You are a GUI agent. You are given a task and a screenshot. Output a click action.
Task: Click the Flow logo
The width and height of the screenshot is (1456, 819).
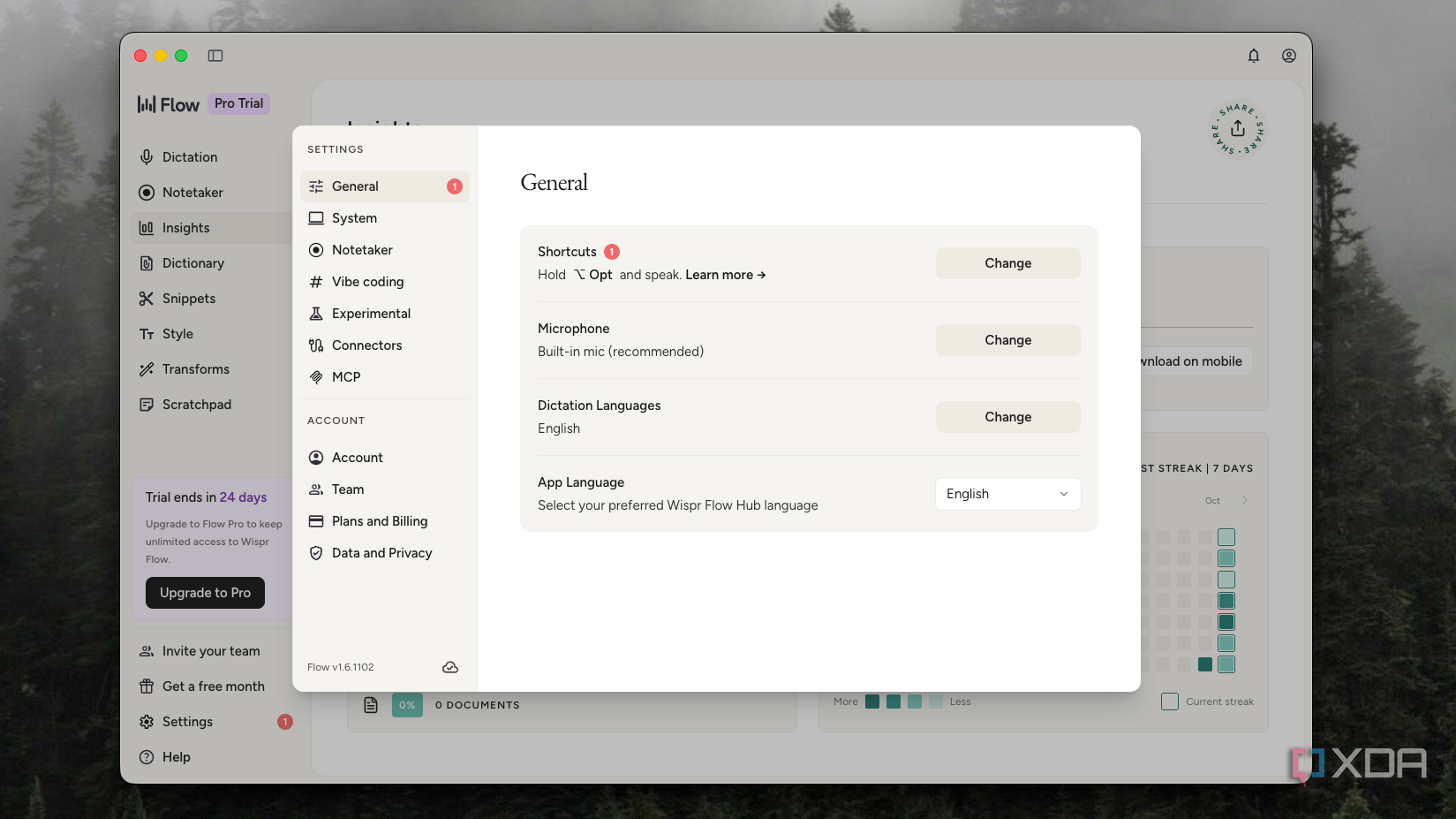click(168, 104)
